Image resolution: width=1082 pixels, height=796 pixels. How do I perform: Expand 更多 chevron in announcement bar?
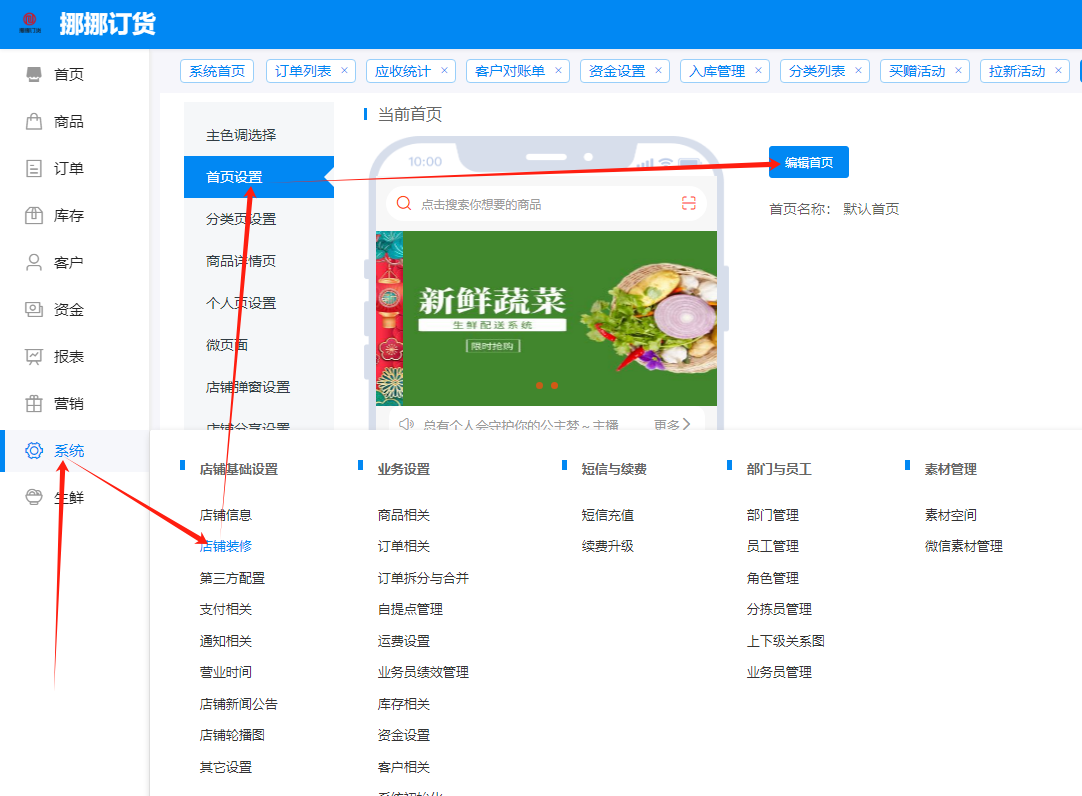(x=686, y=424)
